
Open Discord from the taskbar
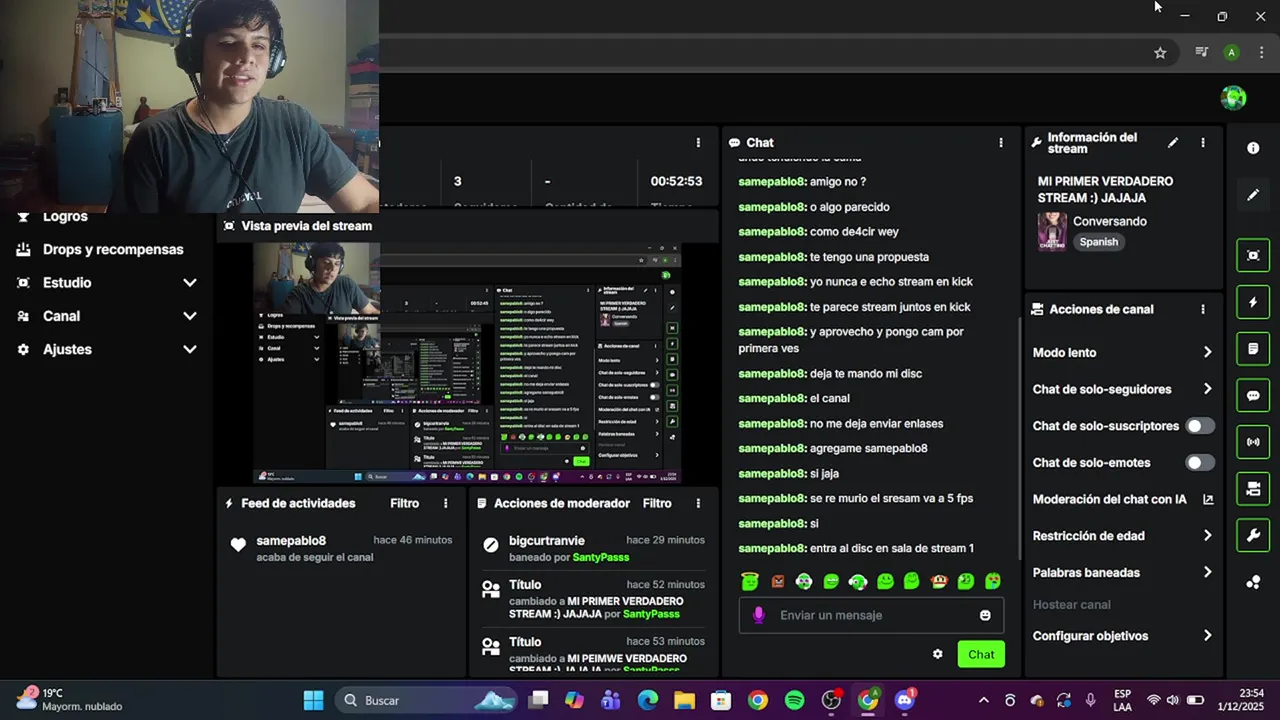click(x=905, y=700)
